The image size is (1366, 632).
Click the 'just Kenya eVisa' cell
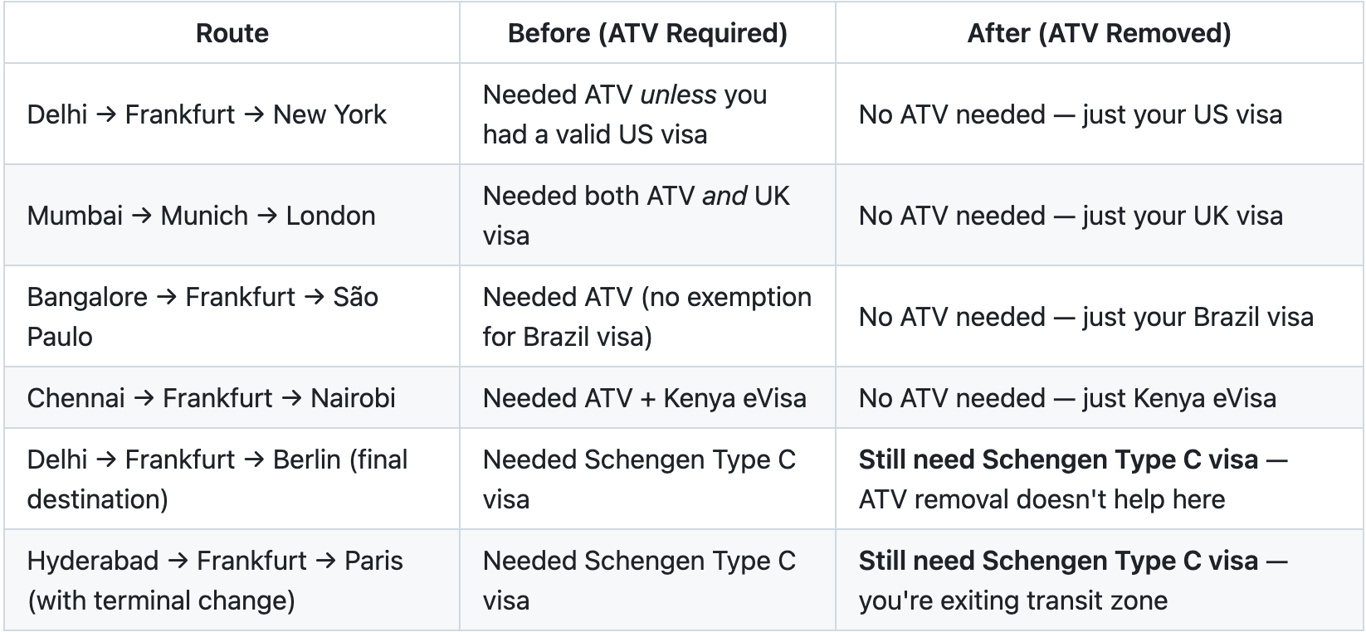[1067, 398]
